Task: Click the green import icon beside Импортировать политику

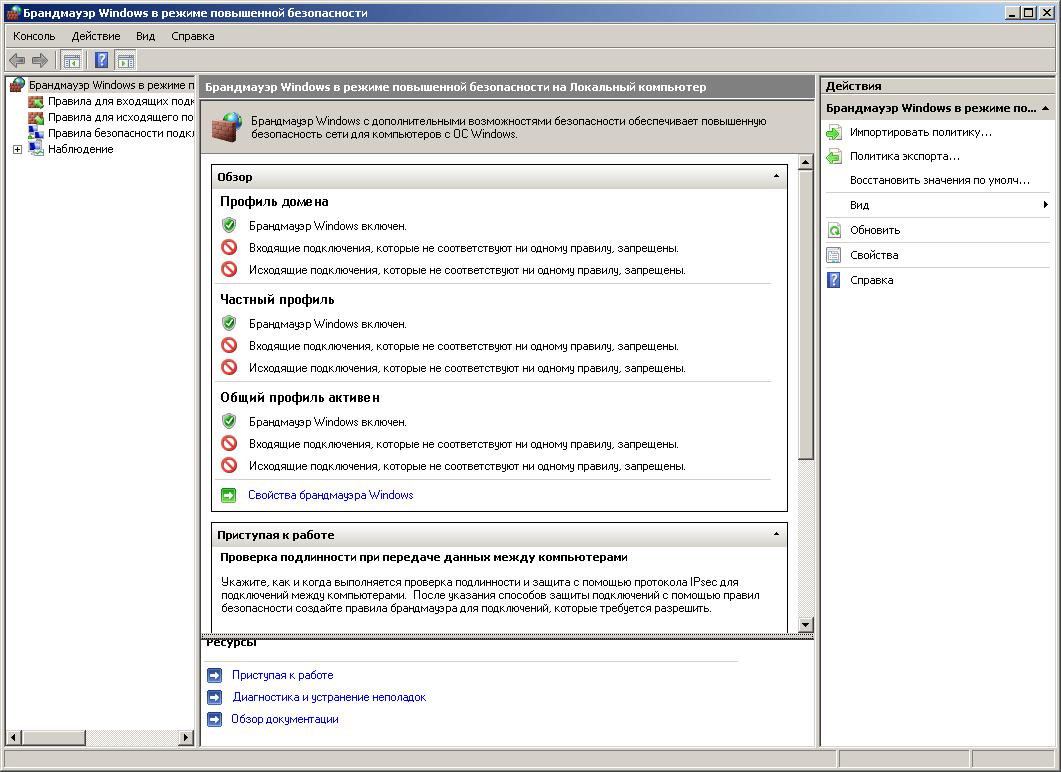Action: point(834,133)
